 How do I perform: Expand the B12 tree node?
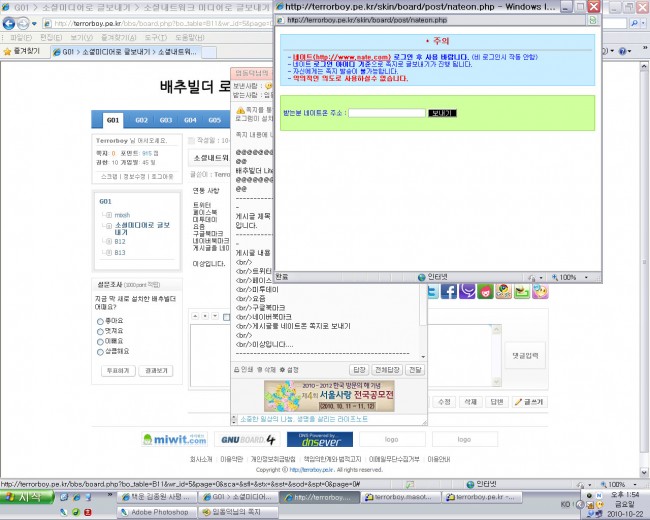[x=109, y=241]
